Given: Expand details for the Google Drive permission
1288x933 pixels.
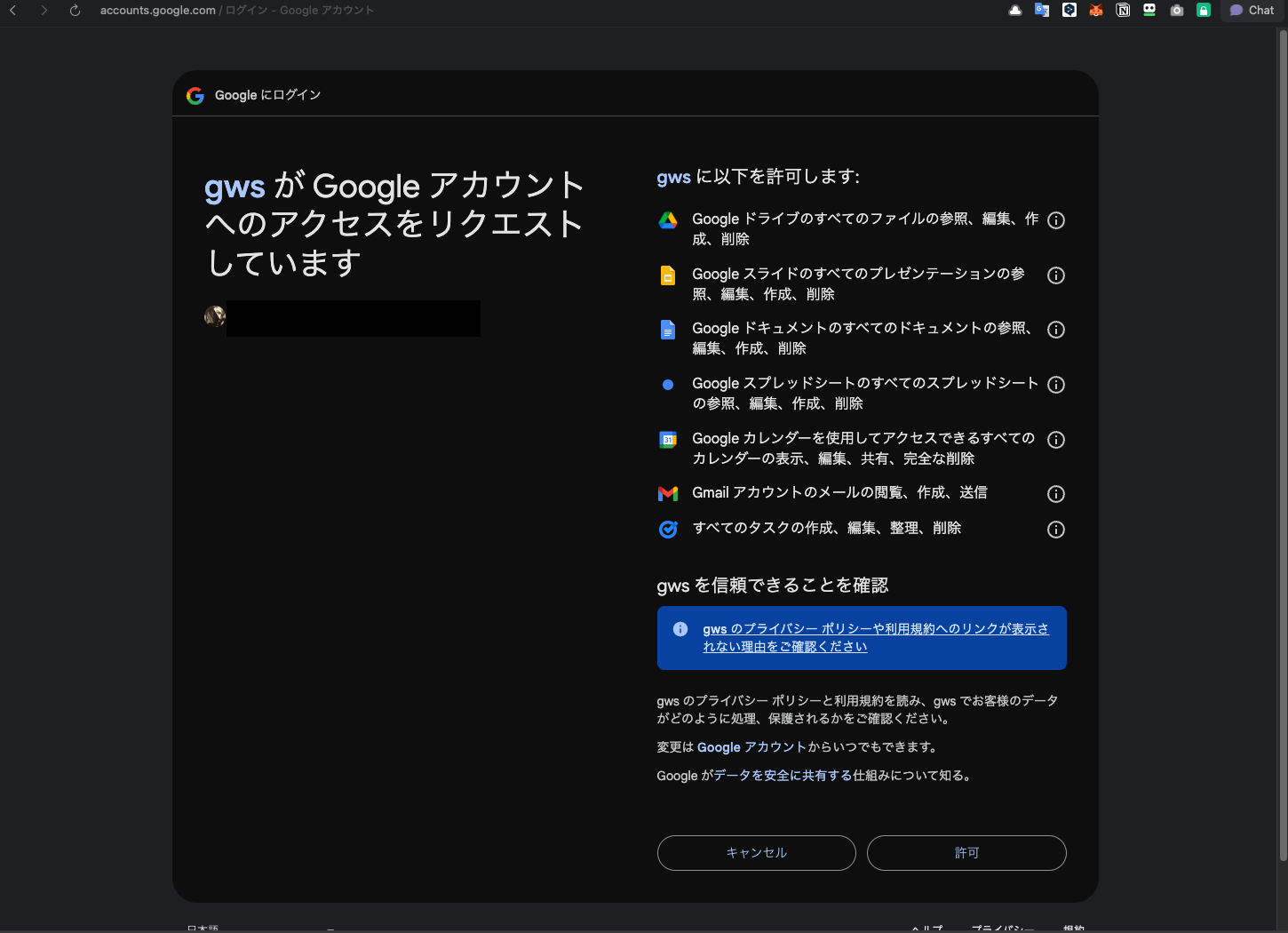Looking at the screenshot, I should (x=1056, y=220).
